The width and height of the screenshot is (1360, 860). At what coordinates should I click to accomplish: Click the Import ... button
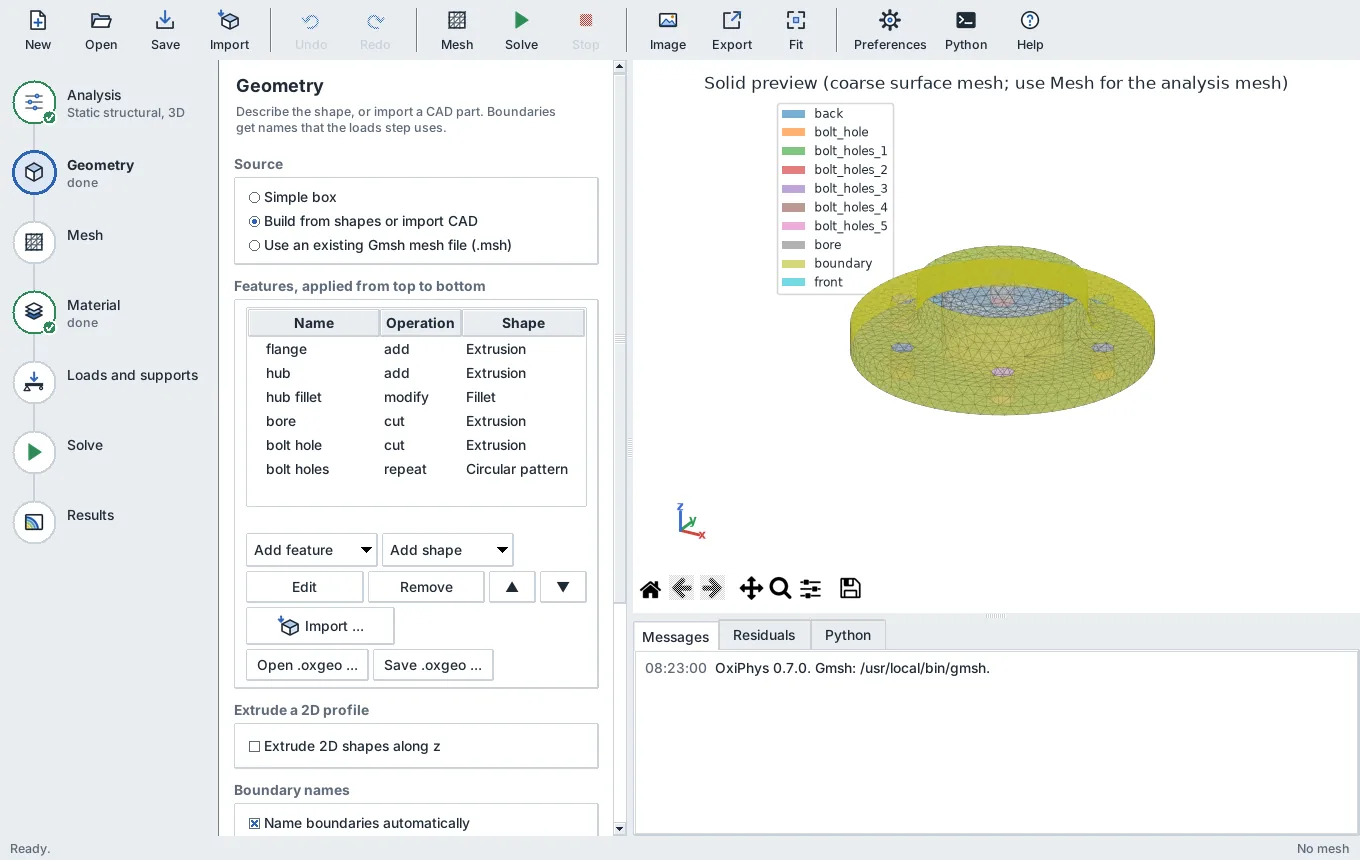[320, 626]
